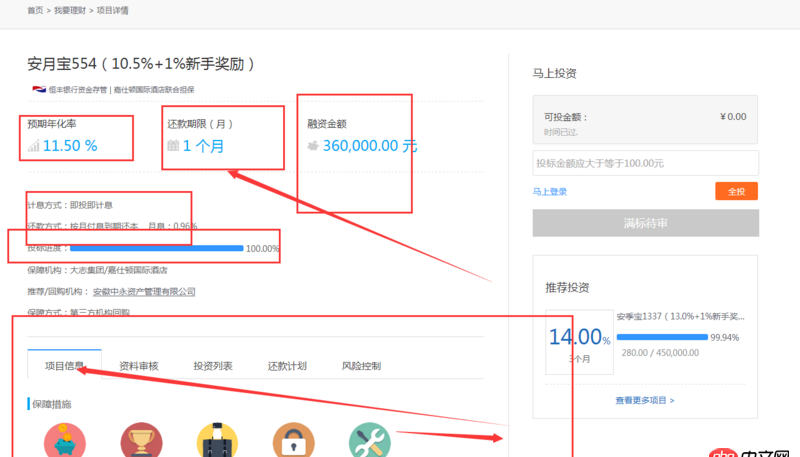Click the calendar icon beside 1 个月

[173, 145]
